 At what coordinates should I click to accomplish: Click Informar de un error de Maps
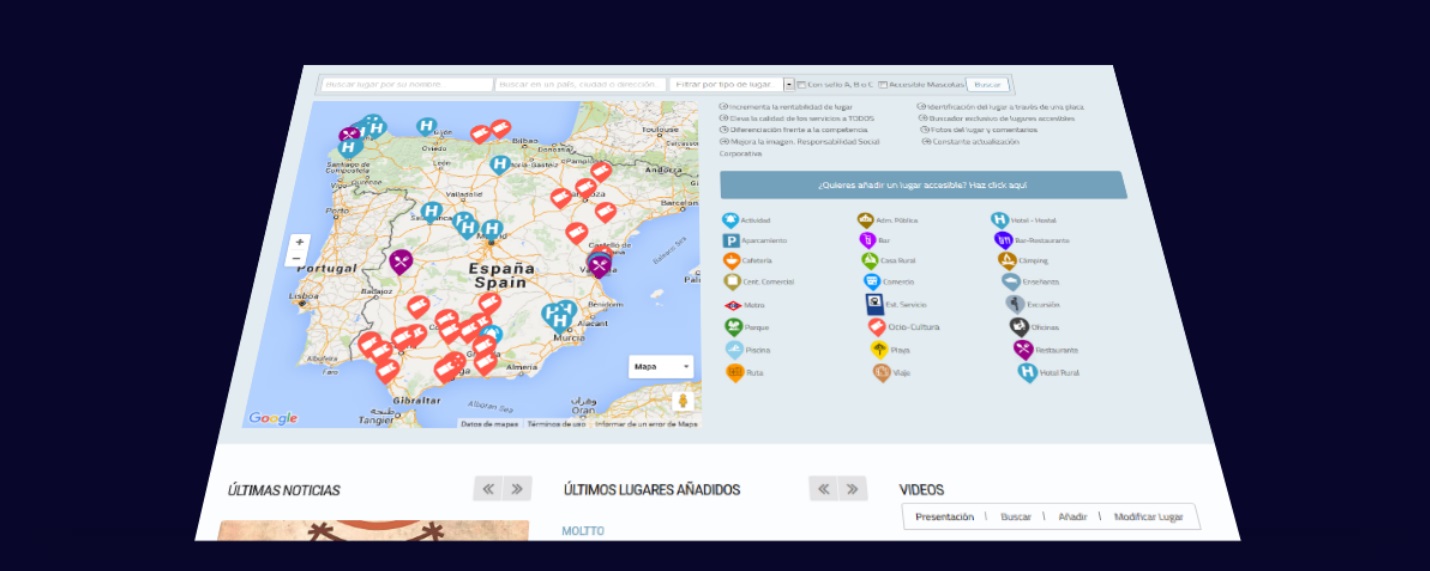click(646, 424)
